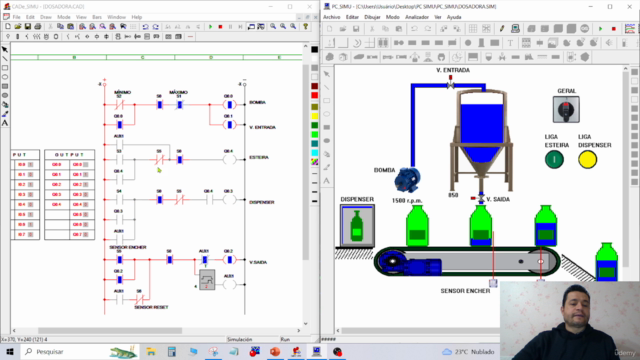Toggle the rightmost Q0.1 output bit box
The height and width of the screenshot is (360, 640).
(86, 174)
